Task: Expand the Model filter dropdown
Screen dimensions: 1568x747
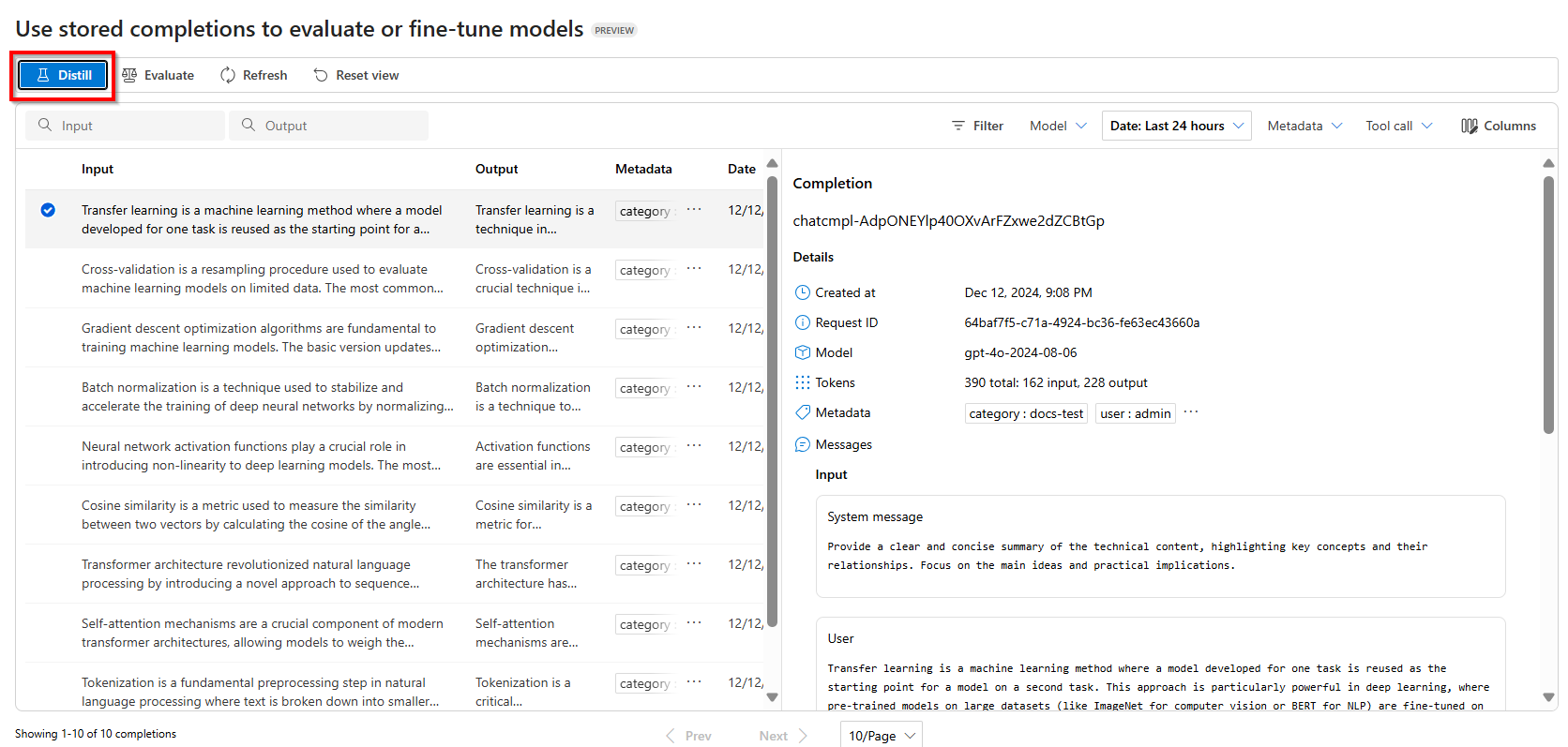Action: click(1058, 126)
